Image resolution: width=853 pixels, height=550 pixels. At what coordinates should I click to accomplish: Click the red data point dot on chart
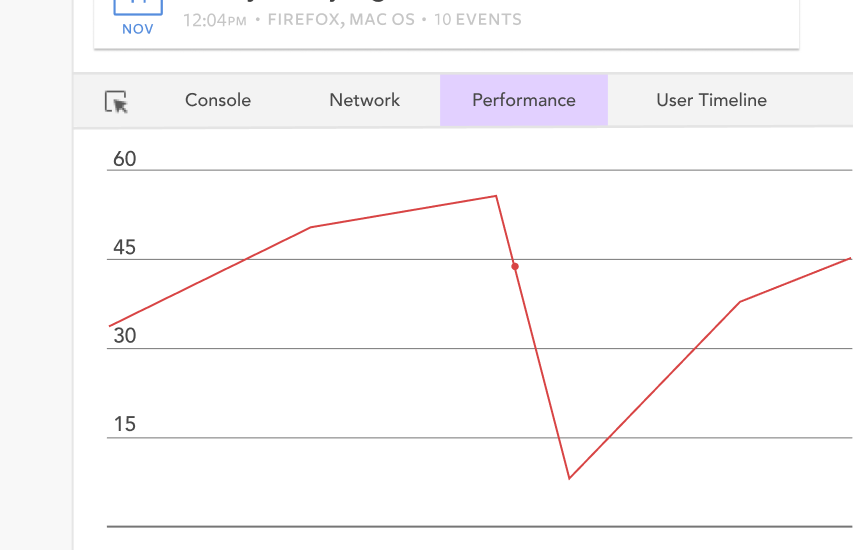(515, 267)
